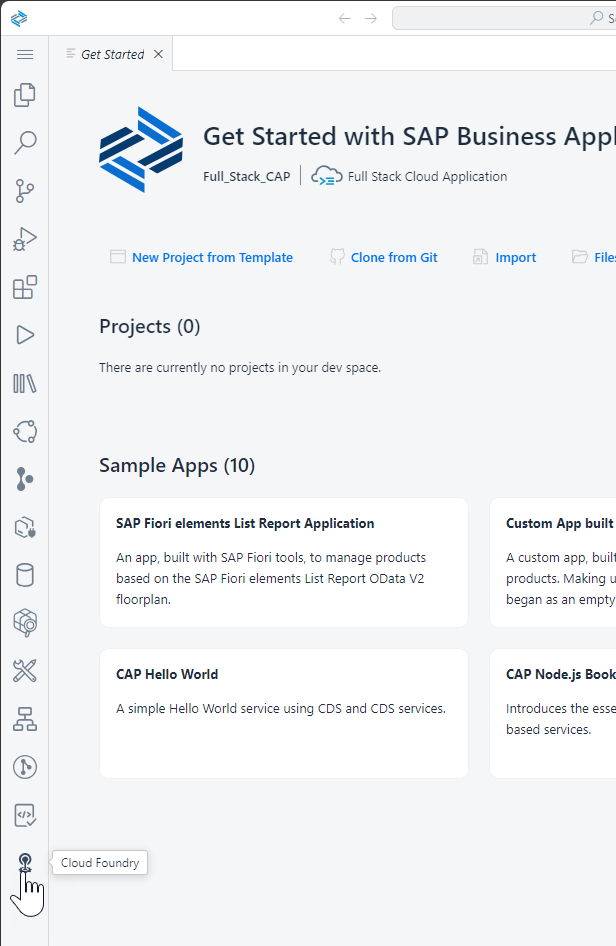The width and height of the screenshot is (616, 946).
Task: Open the CAP Hello World sample card
Action: click(x=284, y=713)
